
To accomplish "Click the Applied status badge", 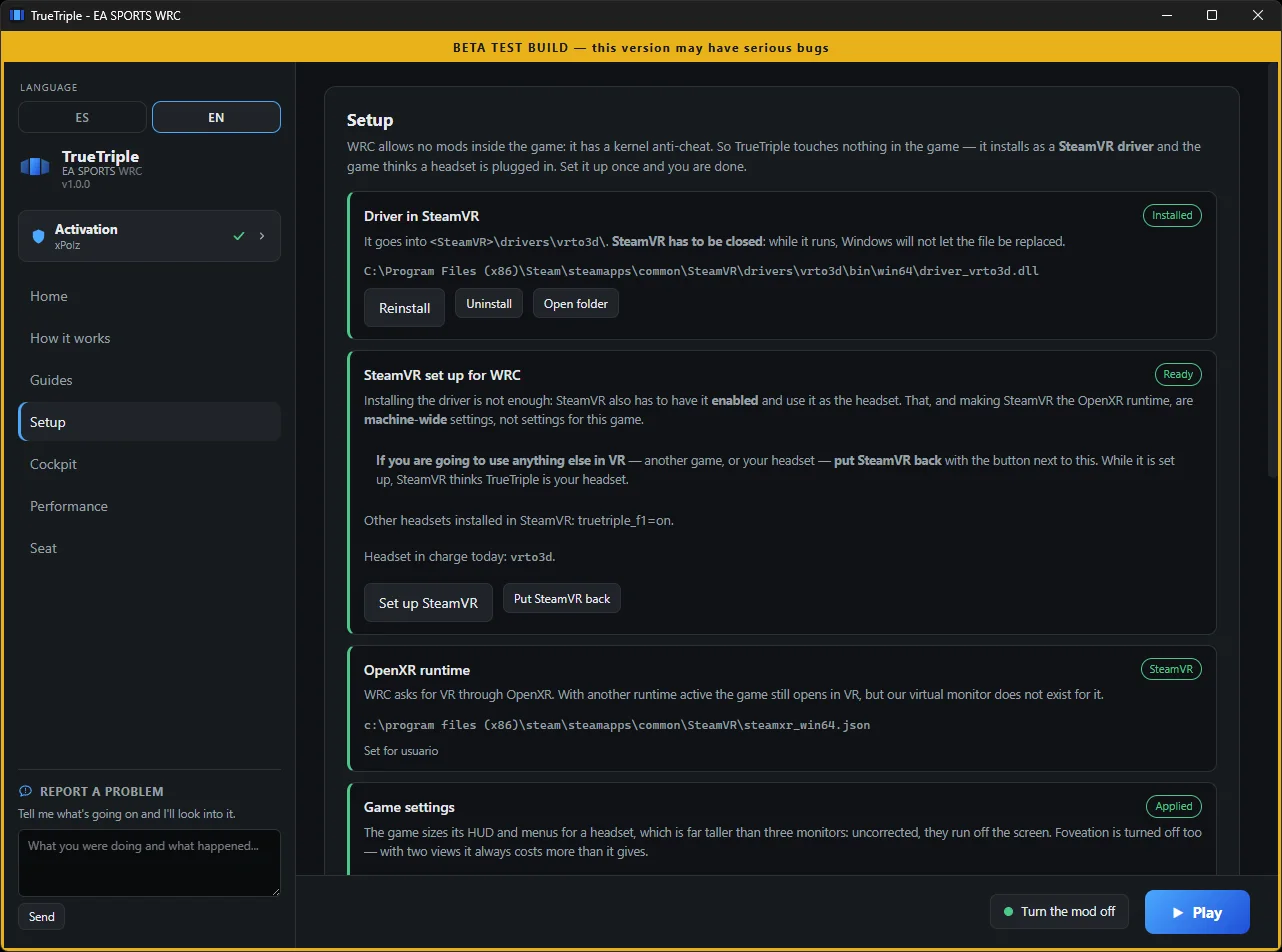I will (1174, 806).
